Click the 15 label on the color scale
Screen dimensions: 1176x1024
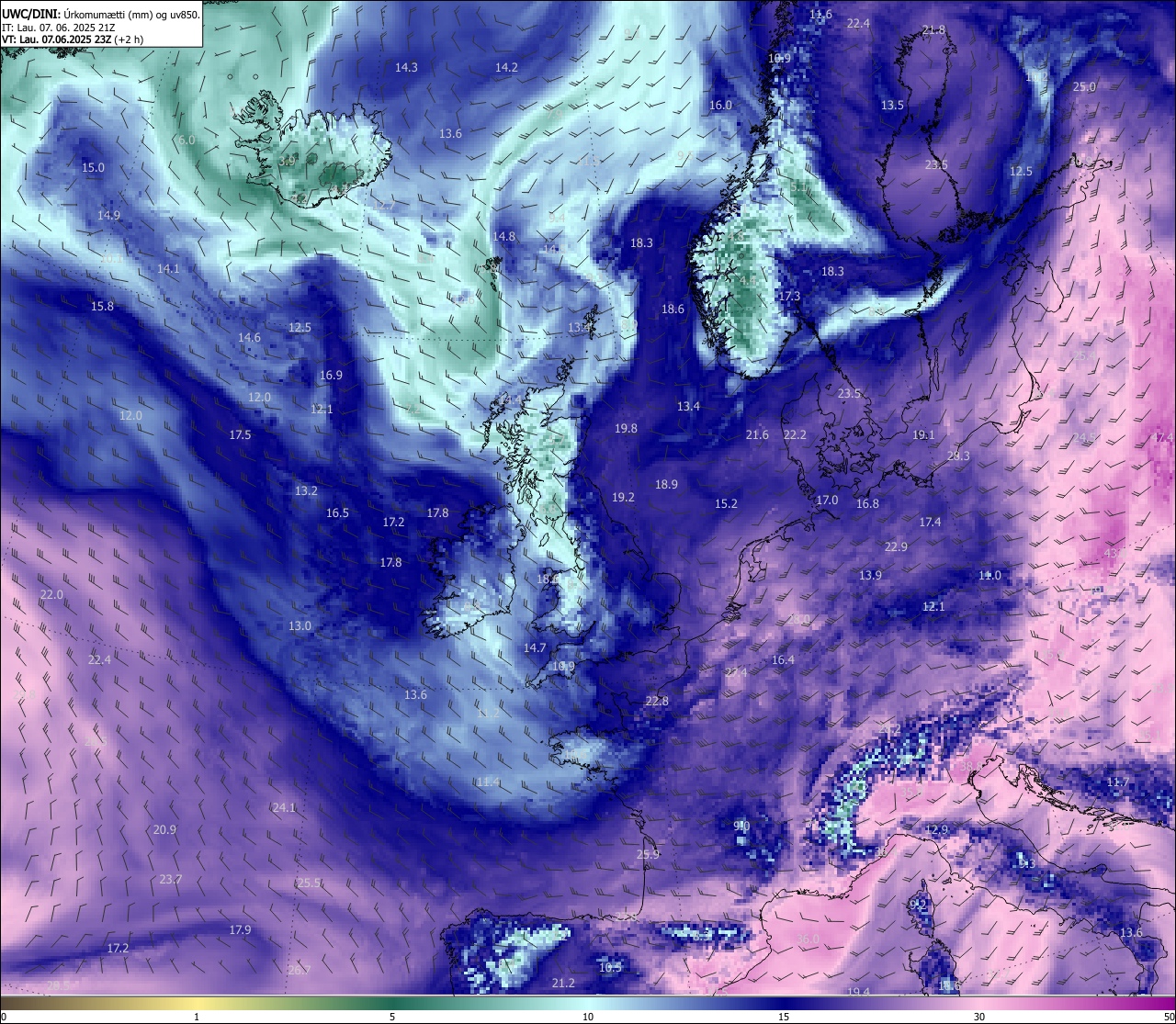click(x=784, y=1017)
